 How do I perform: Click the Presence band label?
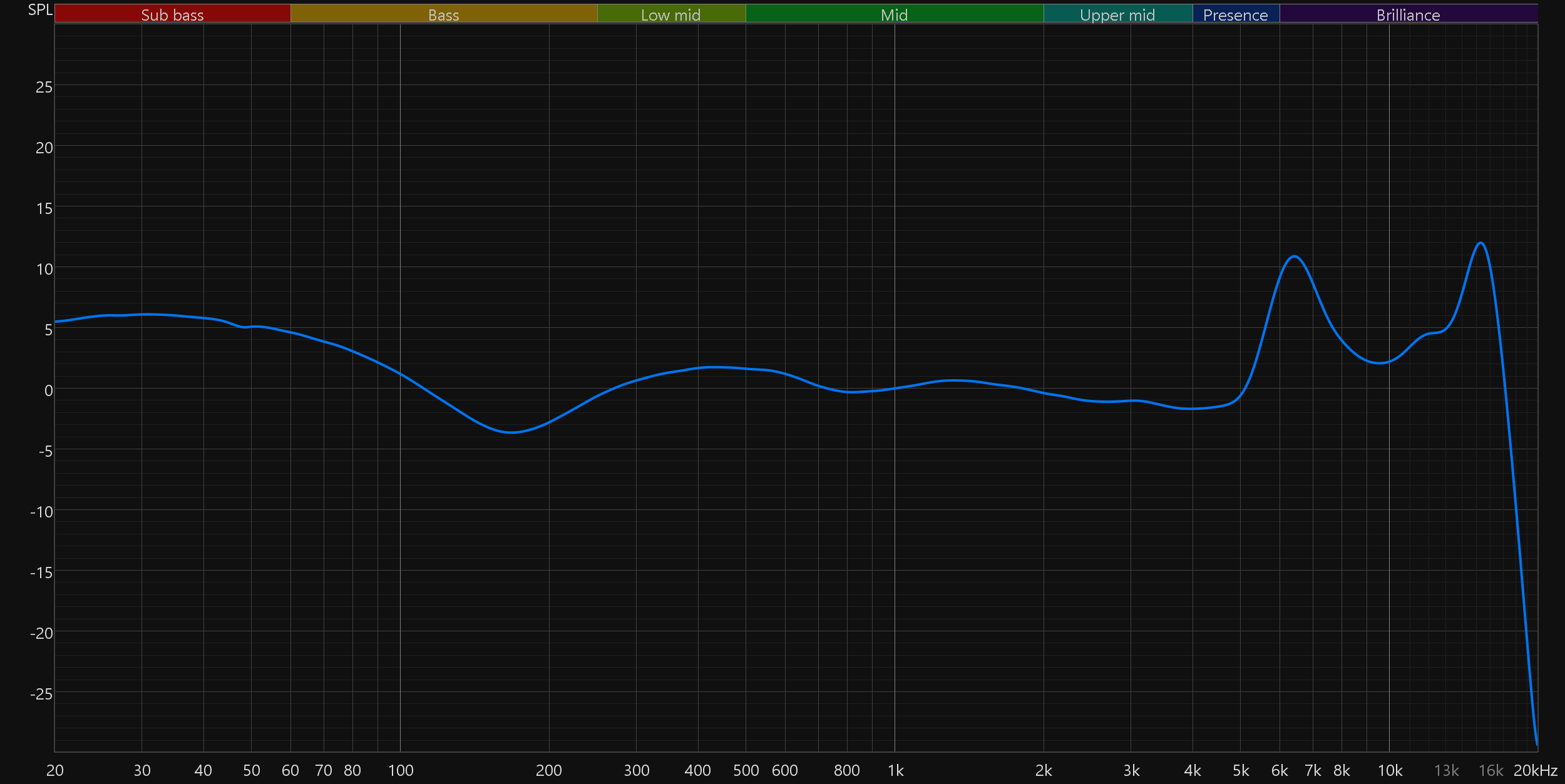[1235, 14]
